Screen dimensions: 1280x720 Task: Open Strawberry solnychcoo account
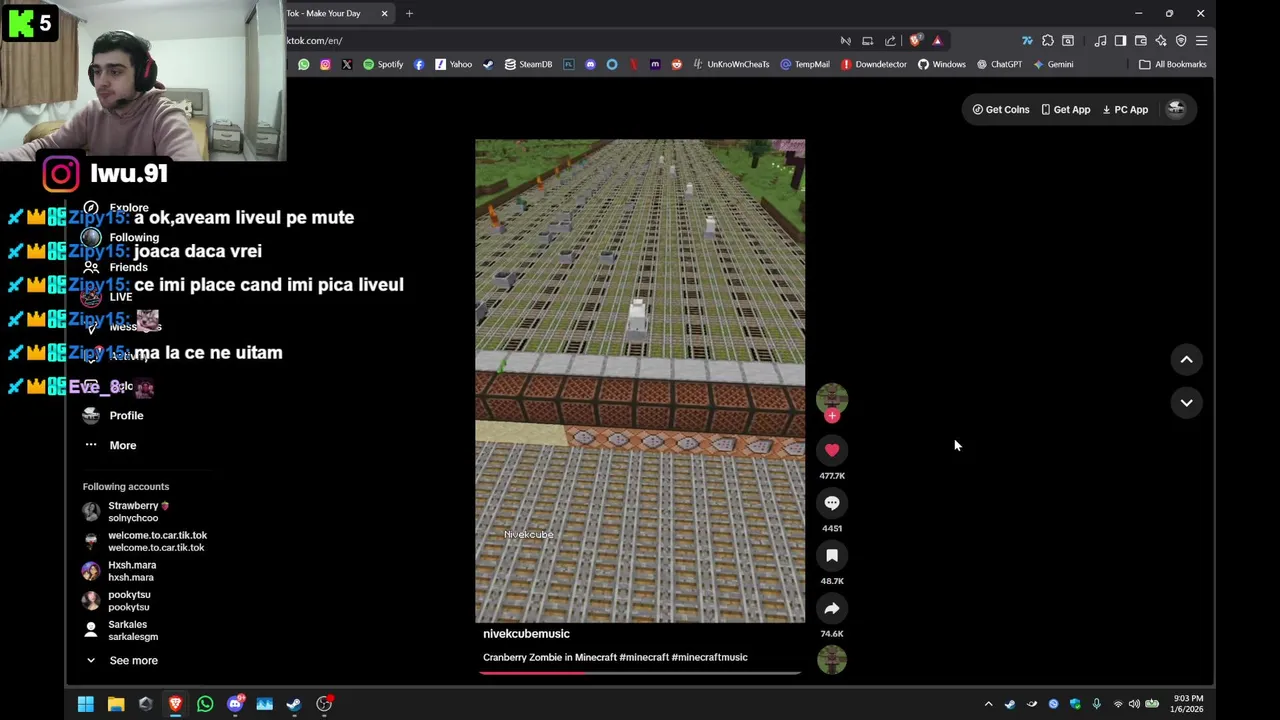[127, 512]
